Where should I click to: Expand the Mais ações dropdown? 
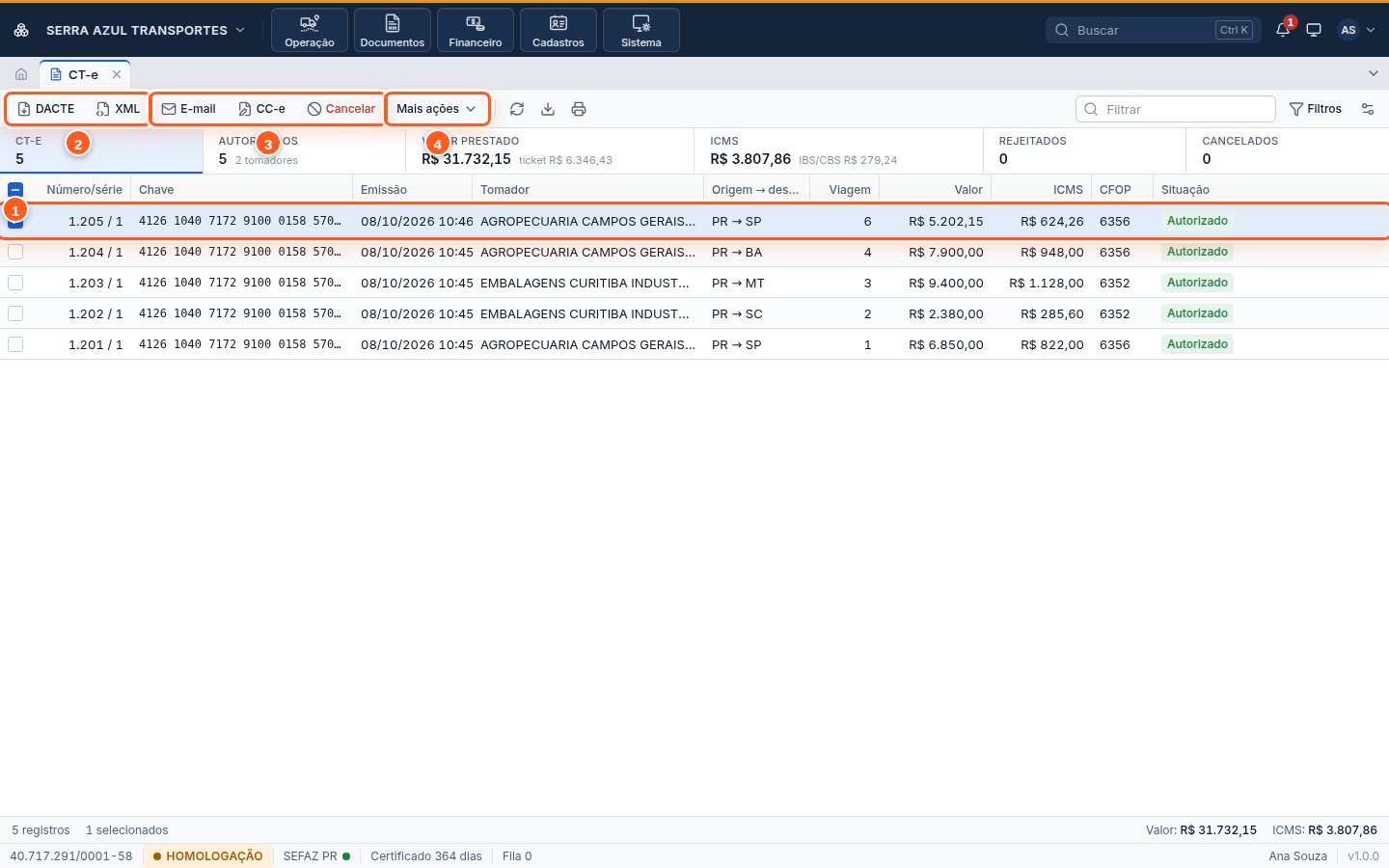click(x=437, y=109)
